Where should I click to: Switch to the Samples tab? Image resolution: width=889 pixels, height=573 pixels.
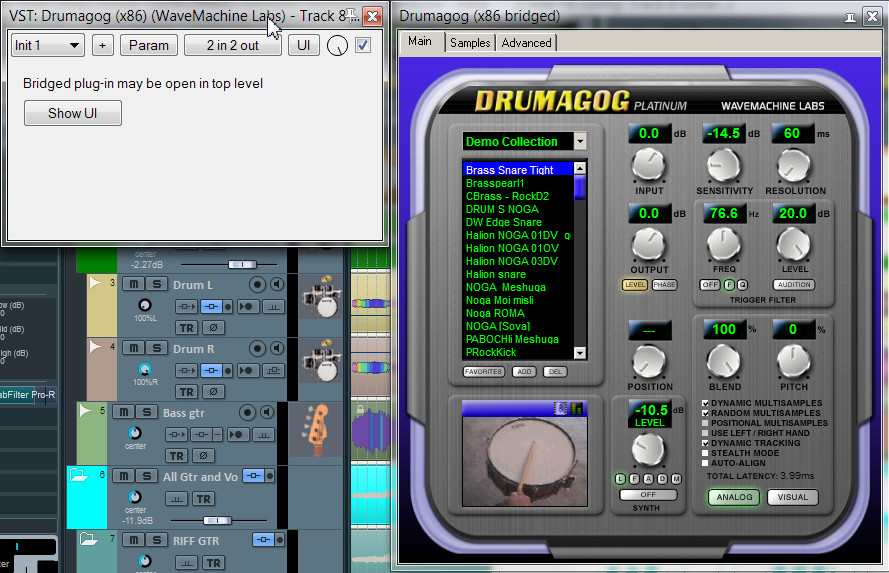point(470,43)
